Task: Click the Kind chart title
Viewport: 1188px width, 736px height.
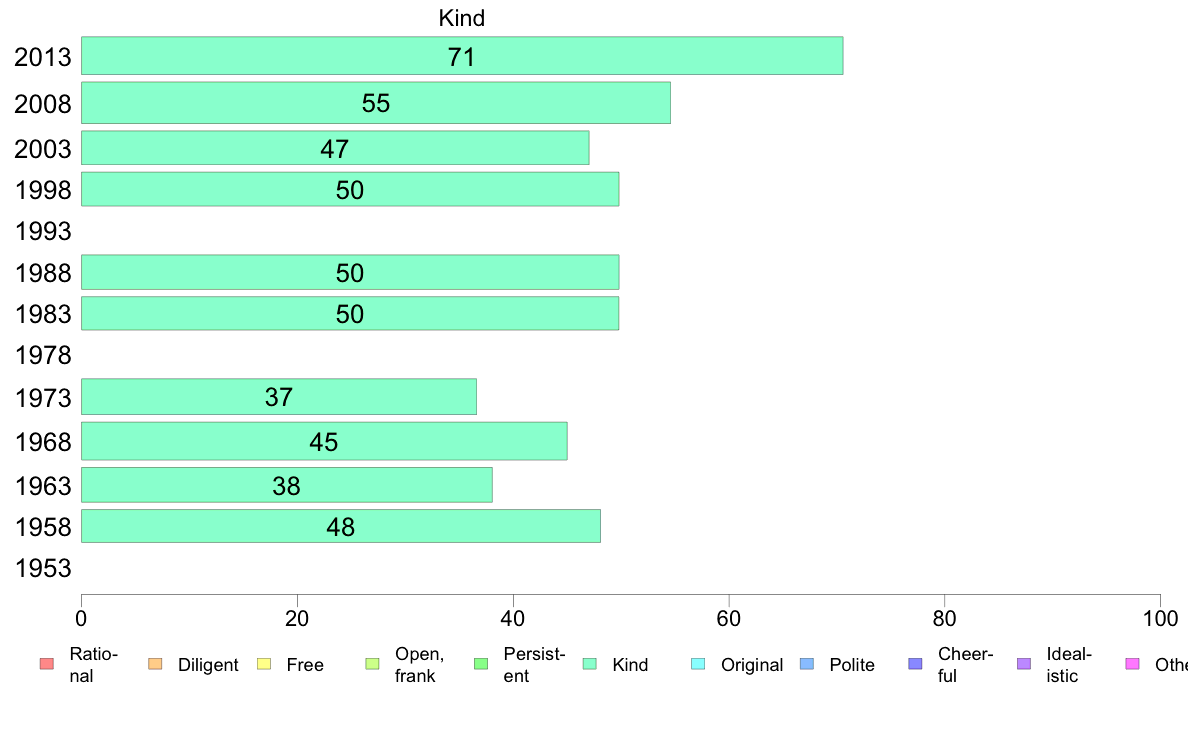Action: coord(461,18)
